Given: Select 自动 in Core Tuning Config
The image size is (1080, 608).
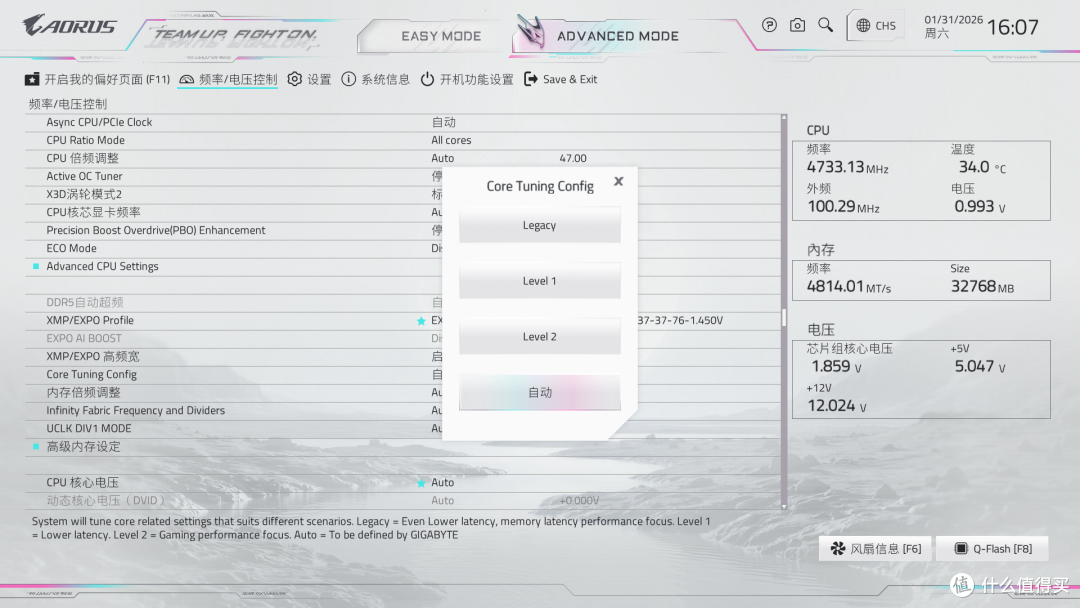Looking at the screenshot, I should click(x=539, y=392).
